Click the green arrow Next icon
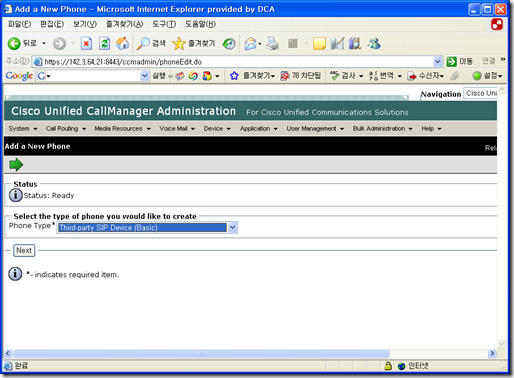 [x=16, y=165]
